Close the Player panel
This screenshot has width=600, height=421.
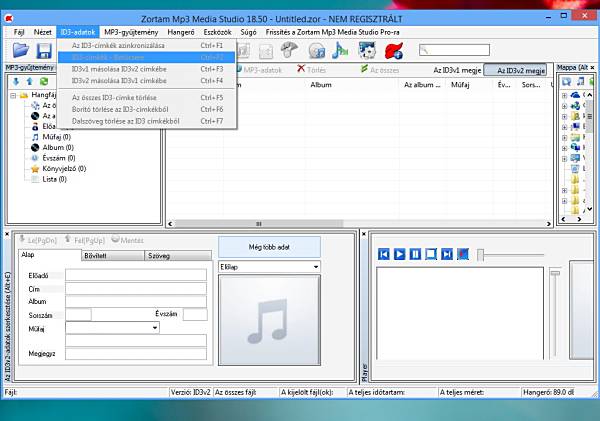point(364,233)
